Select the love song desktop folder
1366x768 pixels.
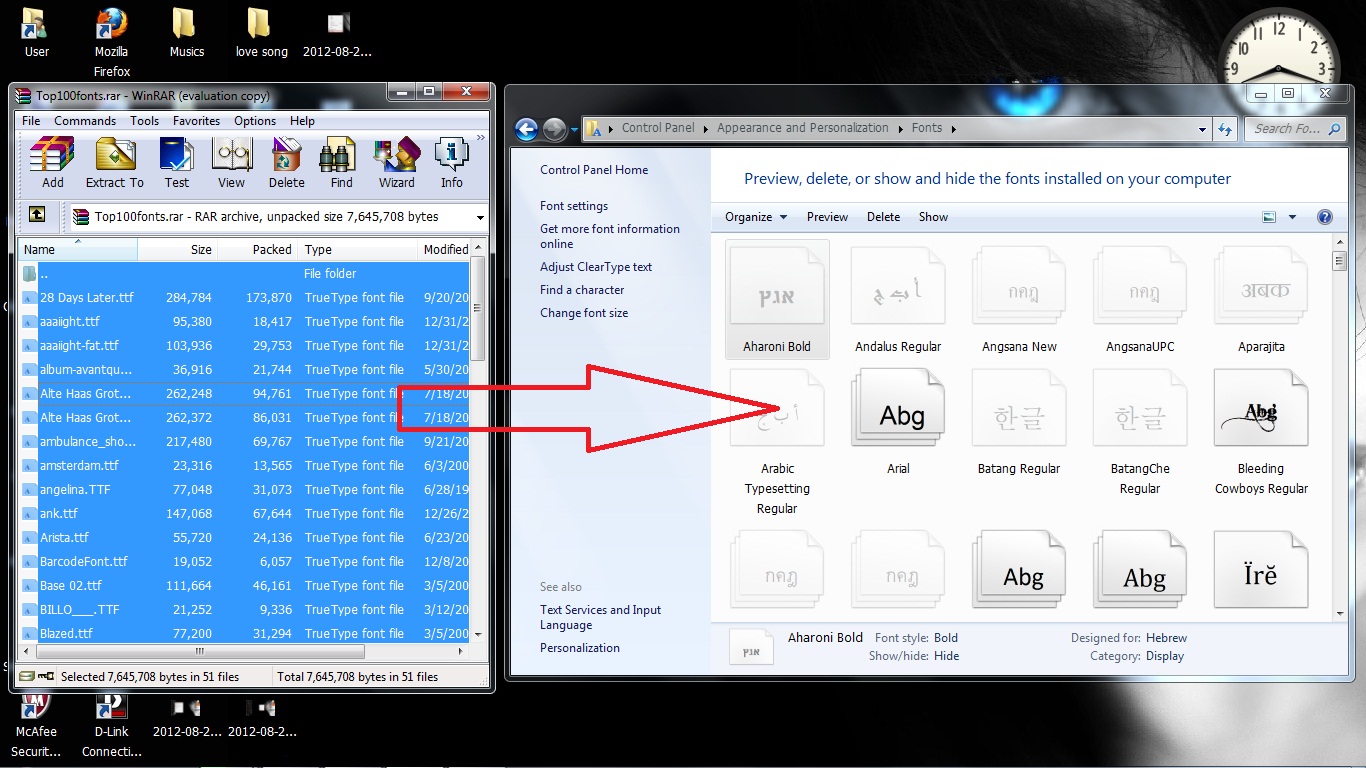[261, 34]
